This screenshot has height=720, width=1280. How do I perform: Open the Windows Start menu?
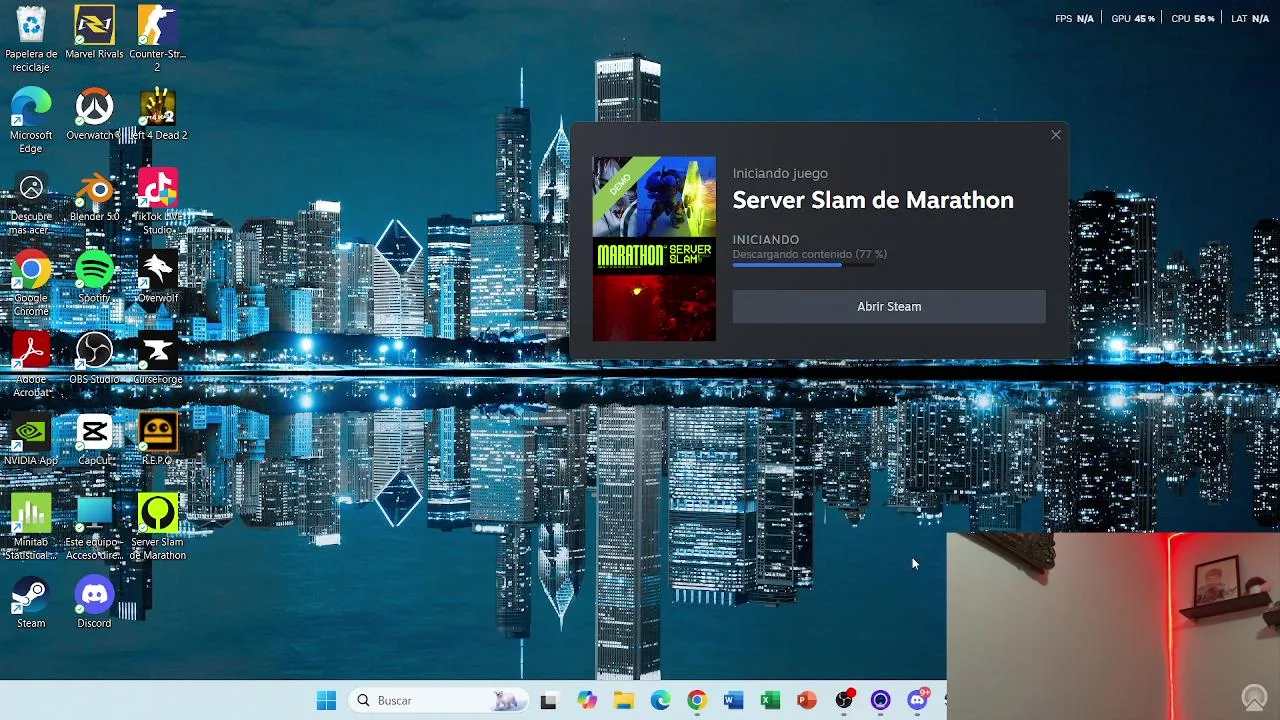tap(327, 701)
